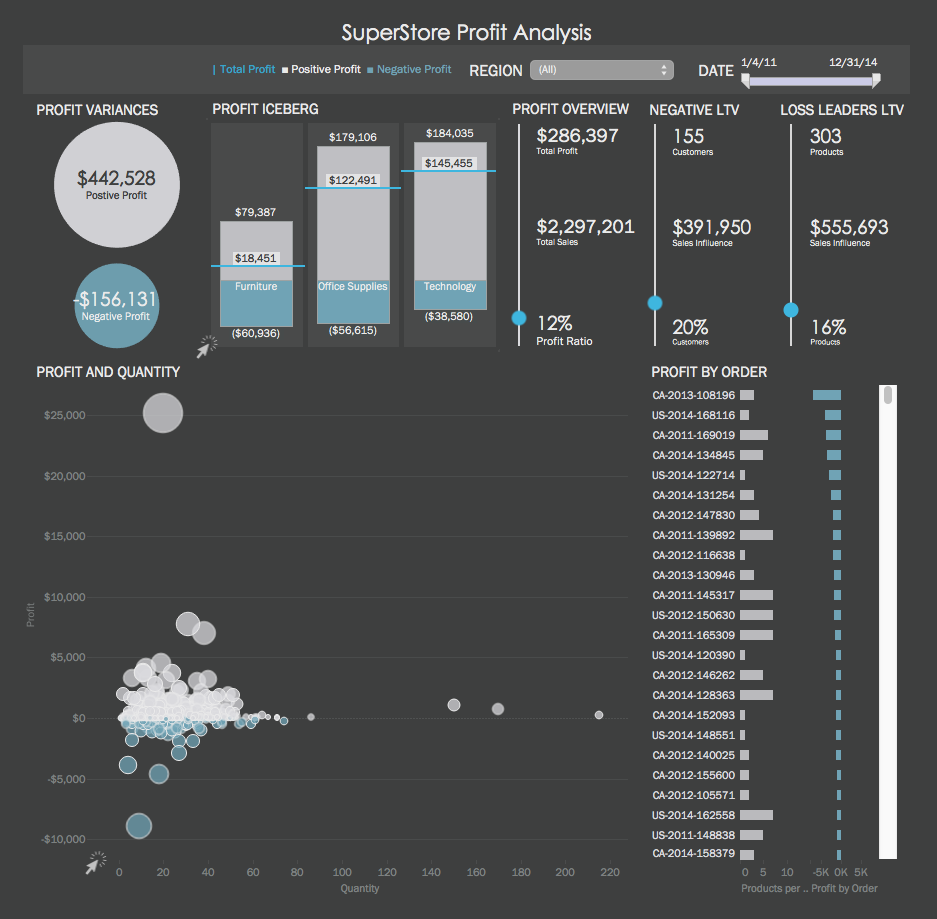Viewport: 937px width, 919px height.
Task: Select order CA-2012-147830 in the list
Action: coord(693,515)
